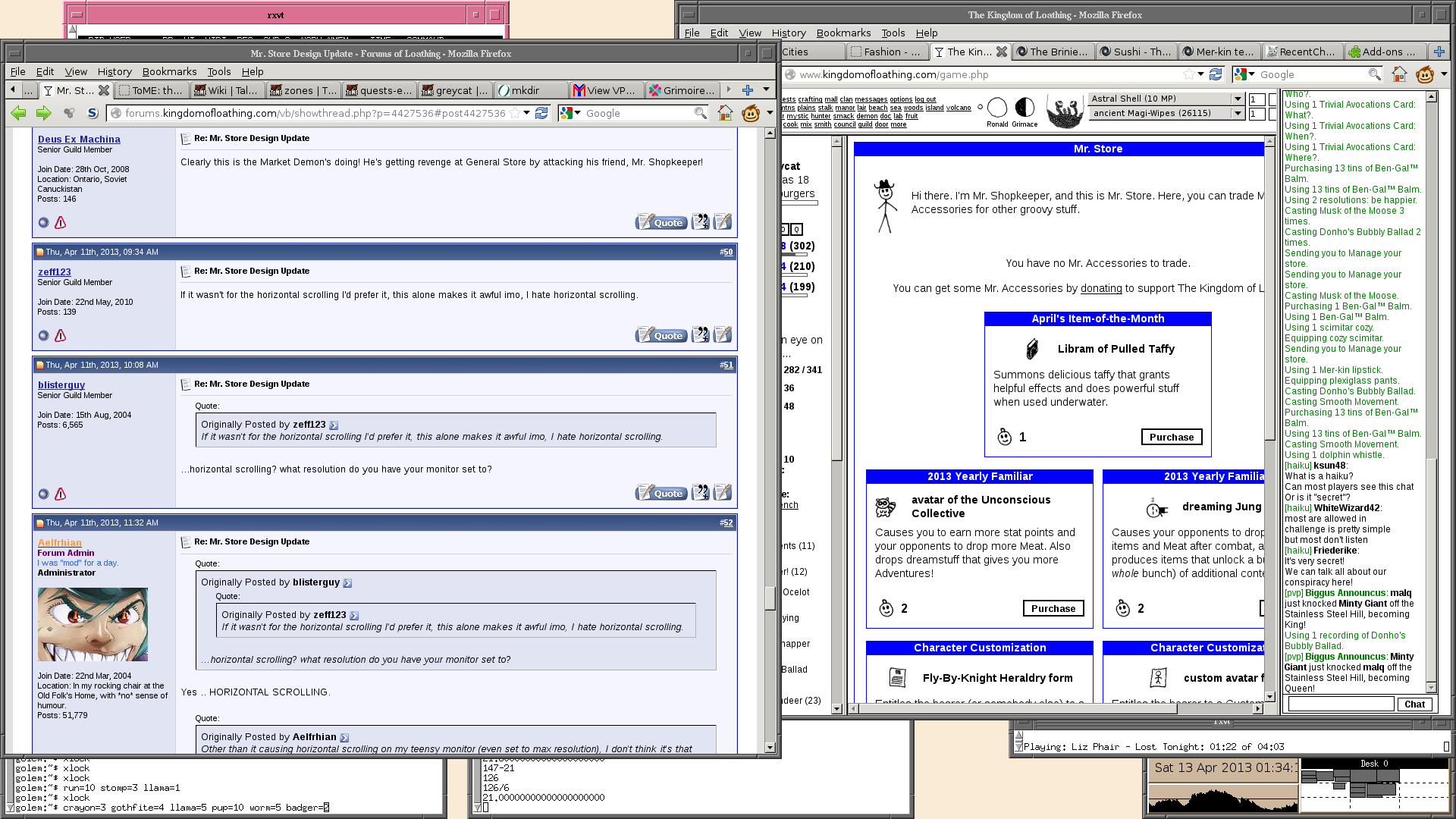This screenshot has width=1456, height=819.
Task: Open search engine dropdown in forum window
Action: click(x=577, y=113)
